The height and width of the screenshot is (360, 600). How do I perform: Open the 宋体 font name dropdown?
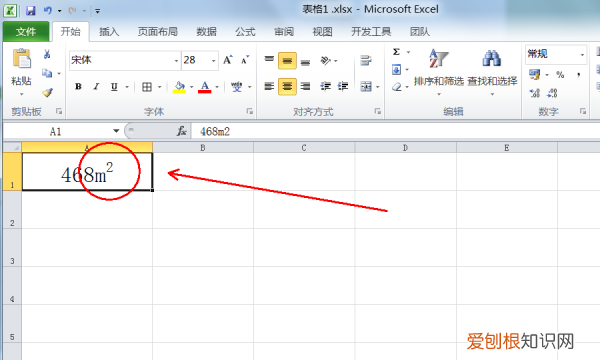tap(176, 60)
